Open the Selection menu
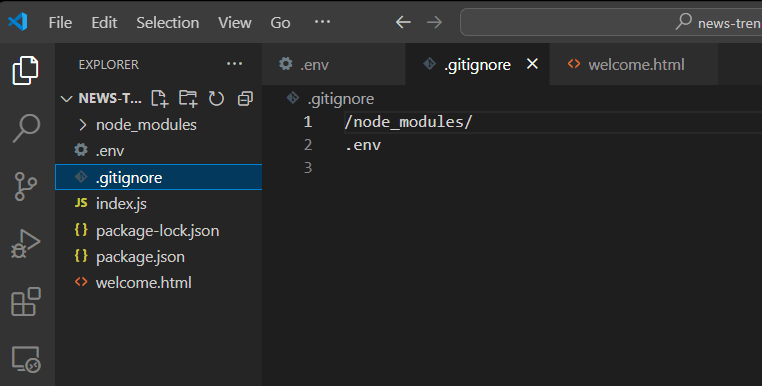Viewport: 762px width, 386px height. click(168, 22)
